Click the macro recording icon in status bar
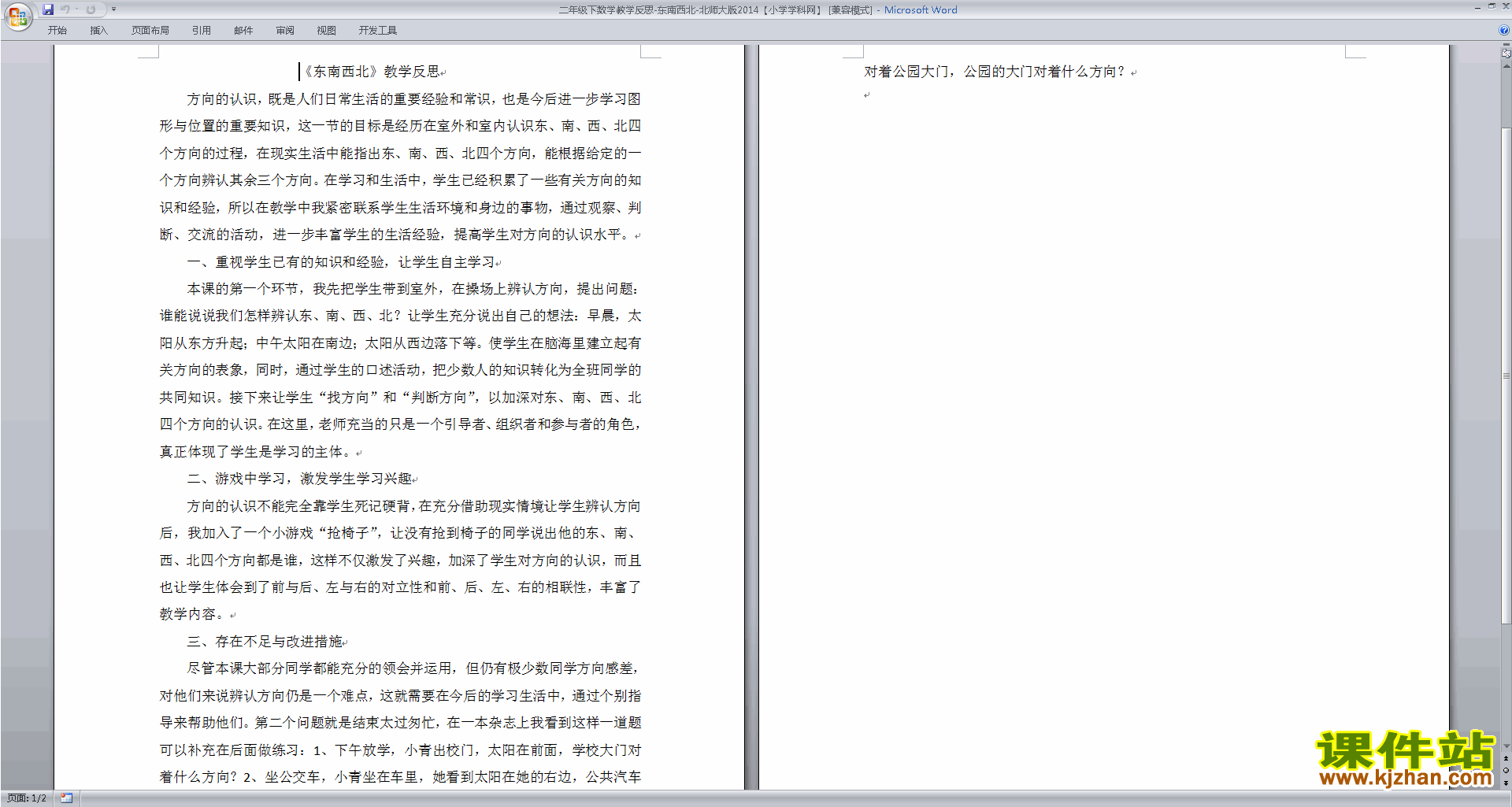 pyautogui.click(x=66, y=798)
